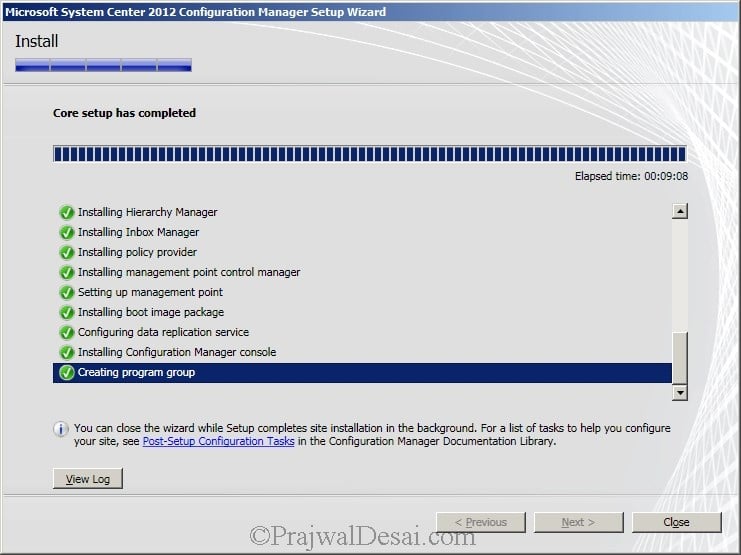Click the blue information icon near the note
741x555 pixels.
coord(60,429)
